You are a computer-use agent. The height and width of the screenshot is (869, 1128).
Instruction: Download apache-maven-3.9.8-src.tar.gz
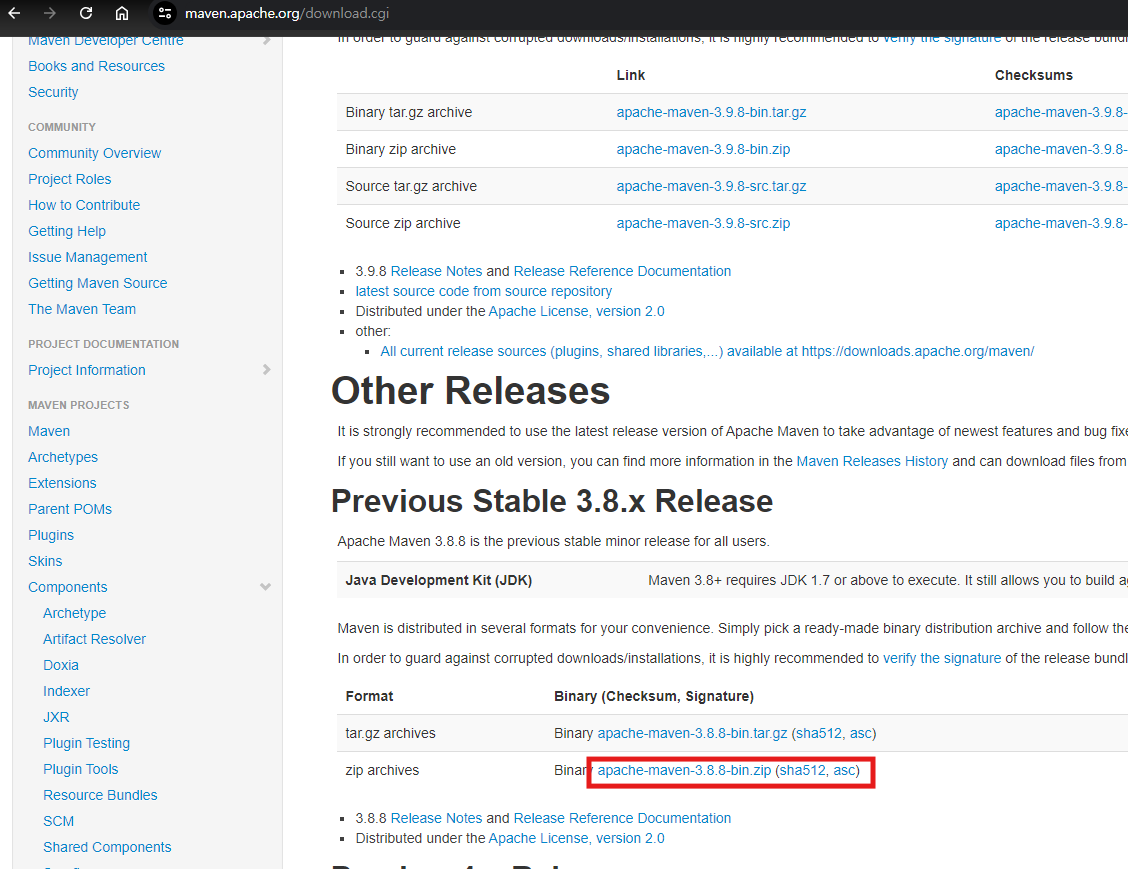coord(711,186)
